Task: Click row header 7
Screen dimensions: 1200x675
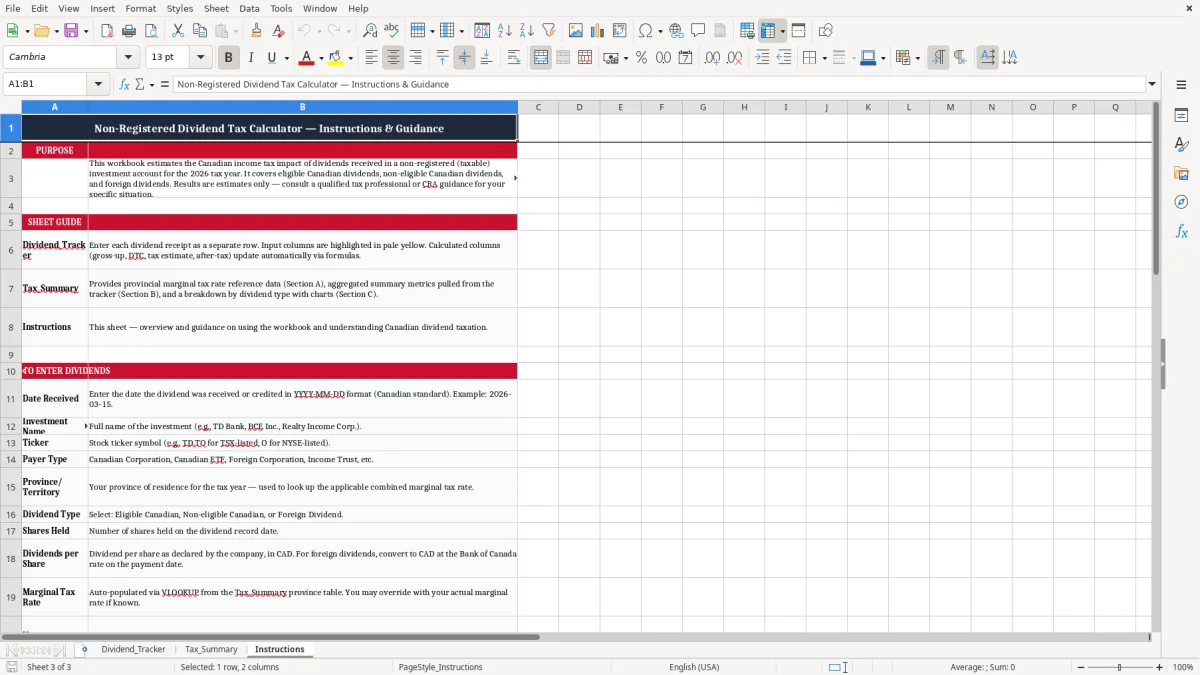Action: (x=11, y=288)
